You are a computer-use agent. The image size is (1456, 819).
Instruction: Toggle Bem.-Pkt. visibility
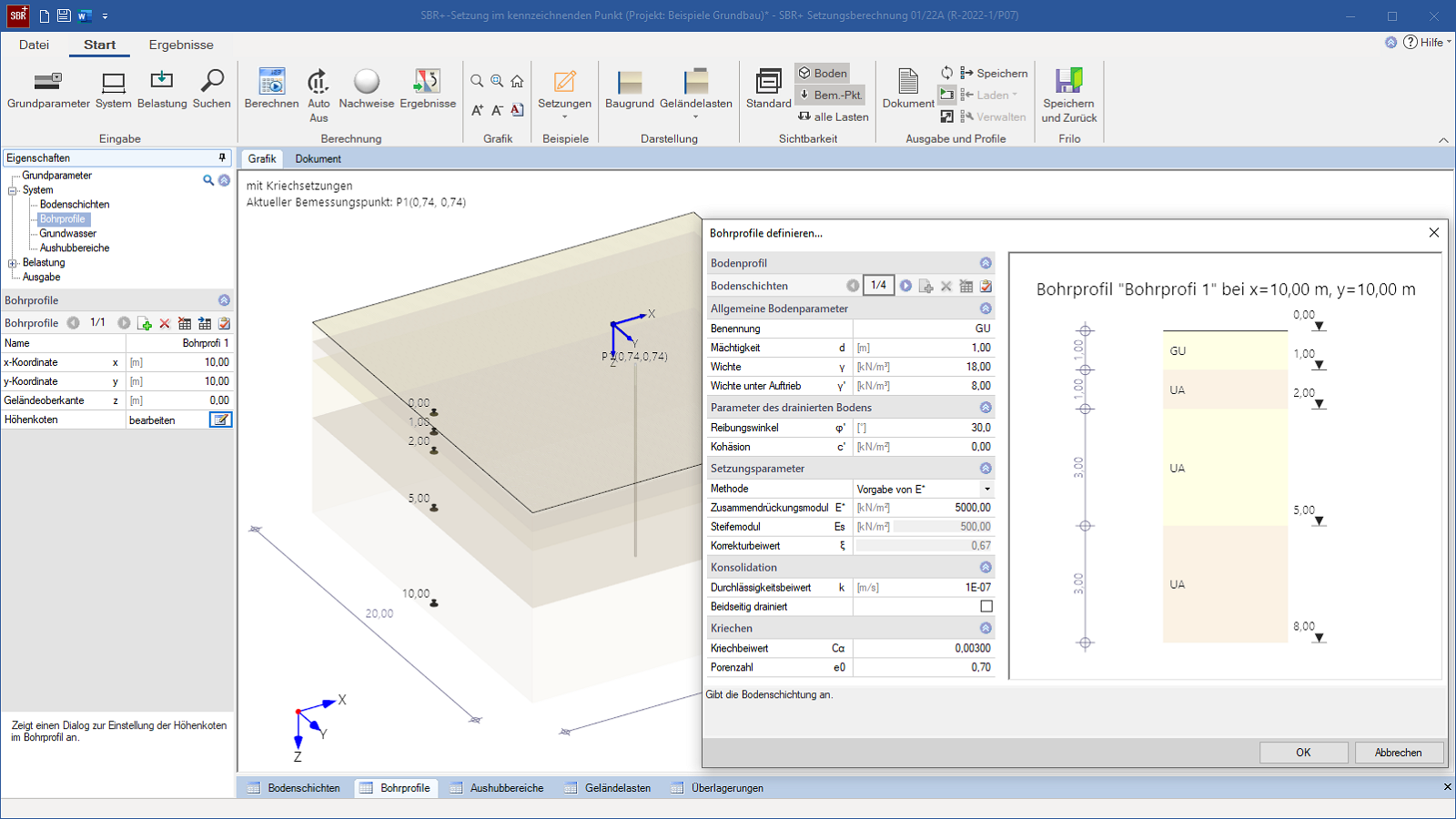pyautogui.click(x=831, y=95)
